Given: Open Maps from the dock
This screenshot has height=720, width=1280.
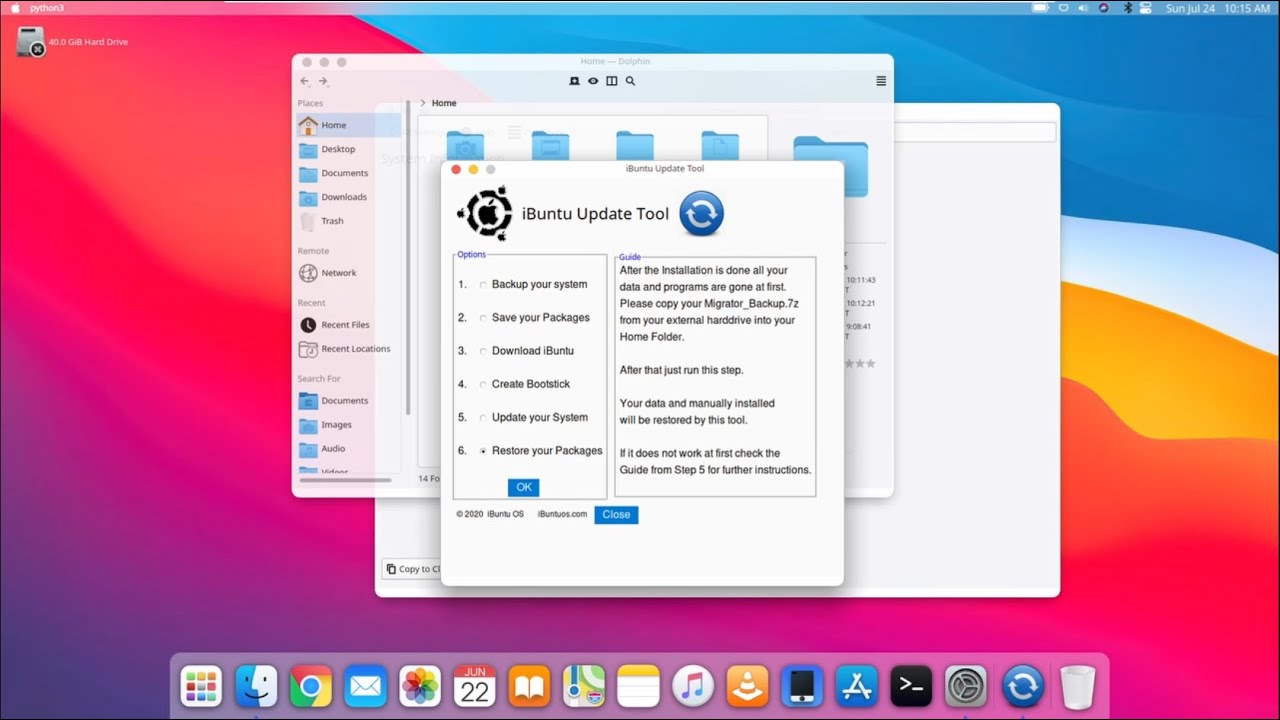Looking at the screenshot, I should coord(584,686).
